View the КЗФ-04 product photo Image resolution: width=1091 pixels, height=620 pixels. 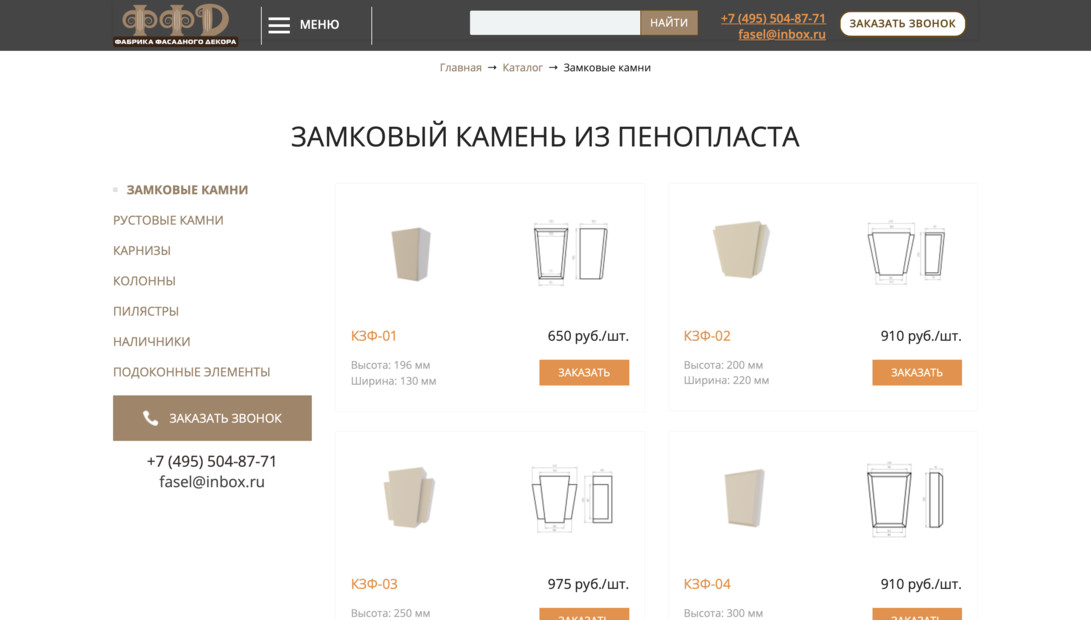744,498
